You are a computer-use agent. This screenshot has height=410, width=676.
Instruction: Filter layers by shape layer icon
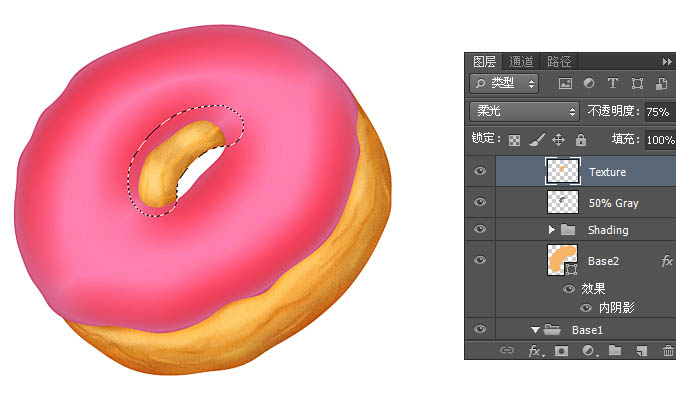click(637, 83)
